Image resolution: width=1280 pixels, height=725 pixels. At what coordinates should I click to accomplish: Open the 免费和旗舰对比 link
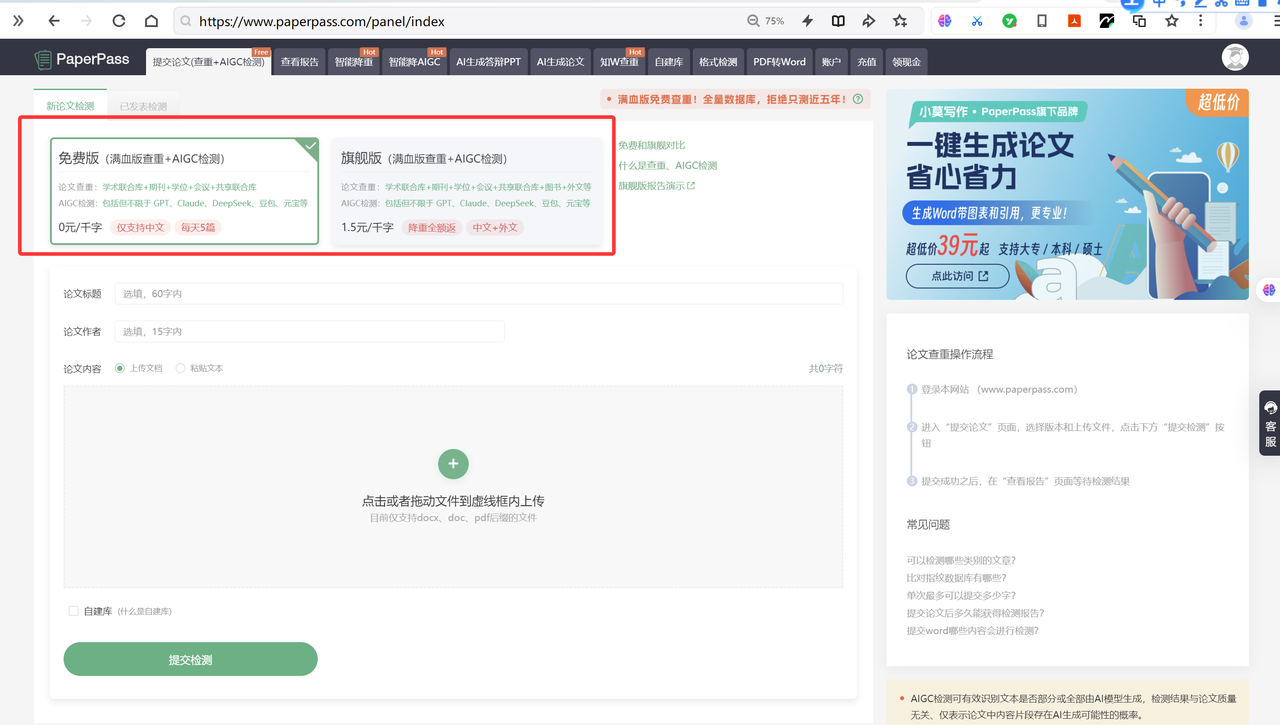(x=652, y=145)
